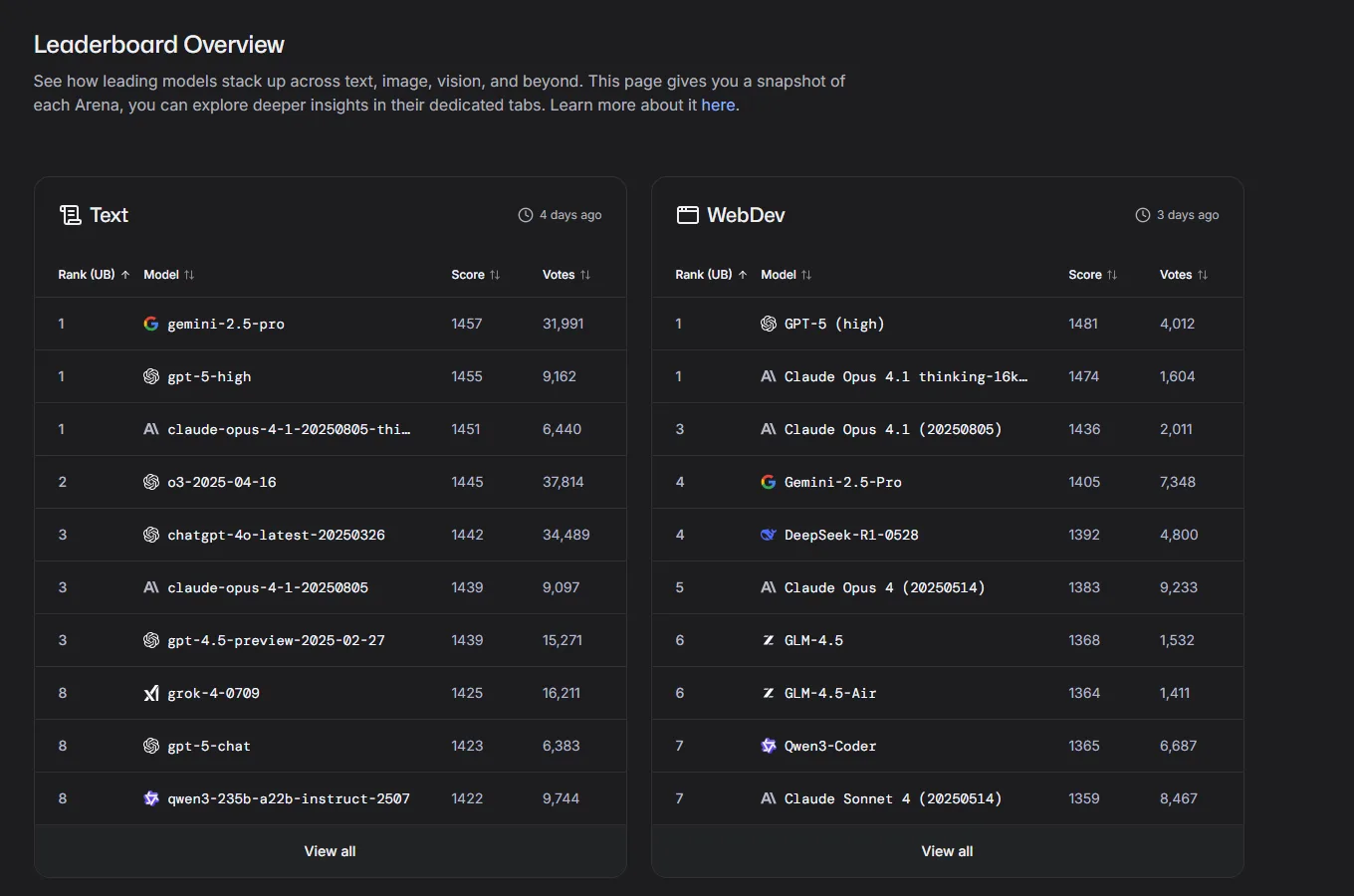The width and height of the screenshot is (1354, 896).
Task: Sort WebDev table by Model column
Action: [x=786, y=275]
